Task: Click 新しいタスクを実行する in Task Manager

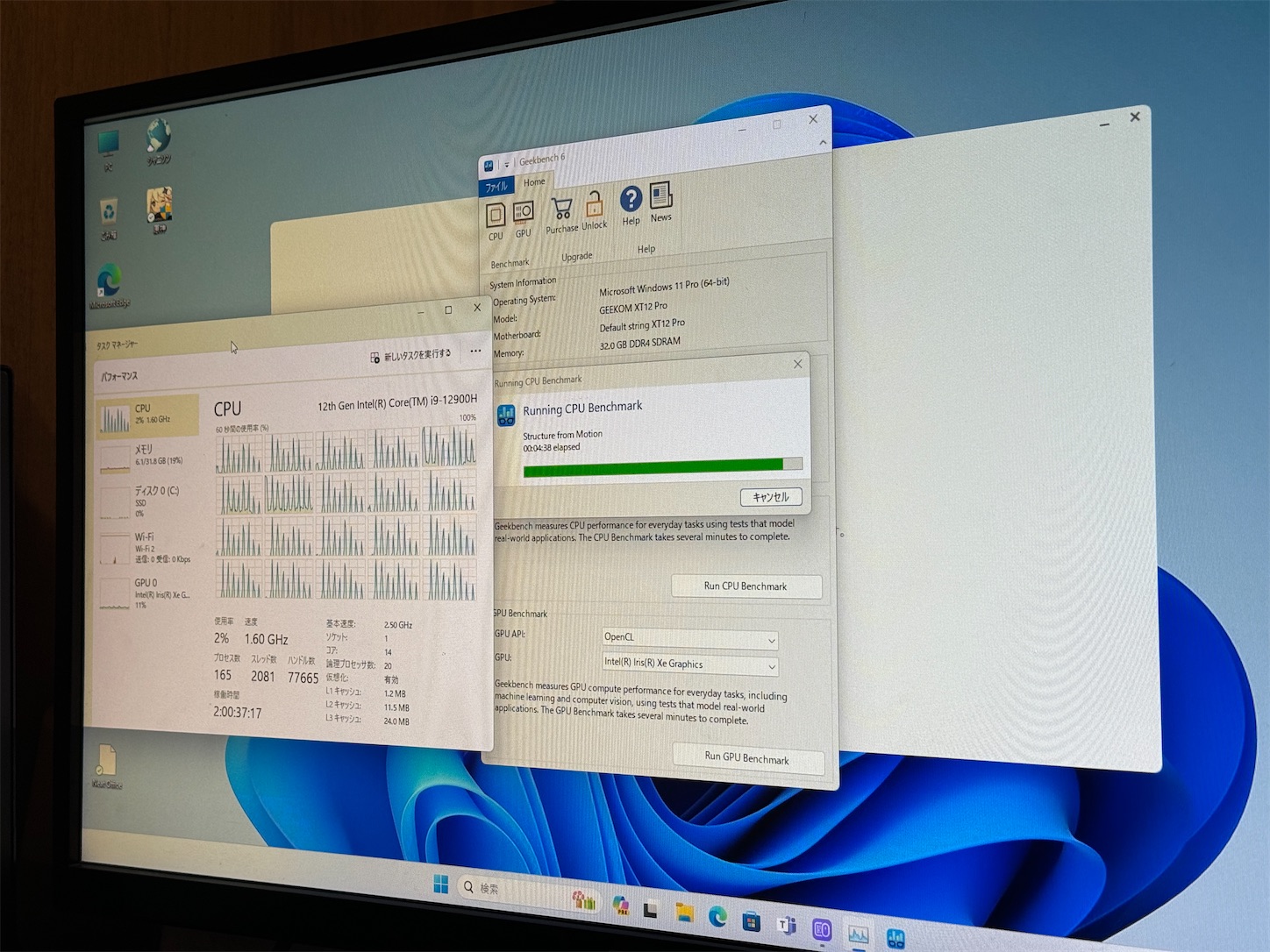Action: [x=410, y=356]
